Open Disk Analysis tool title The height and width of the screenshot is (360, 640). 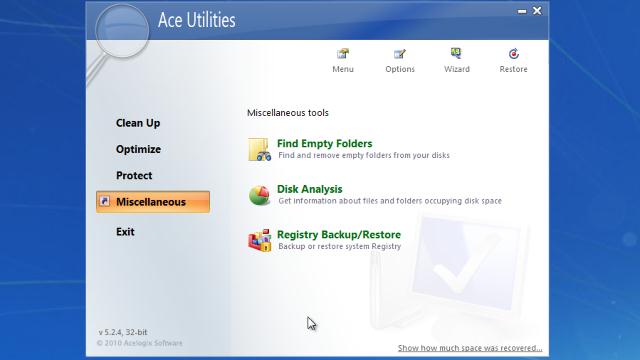(309, 189)
